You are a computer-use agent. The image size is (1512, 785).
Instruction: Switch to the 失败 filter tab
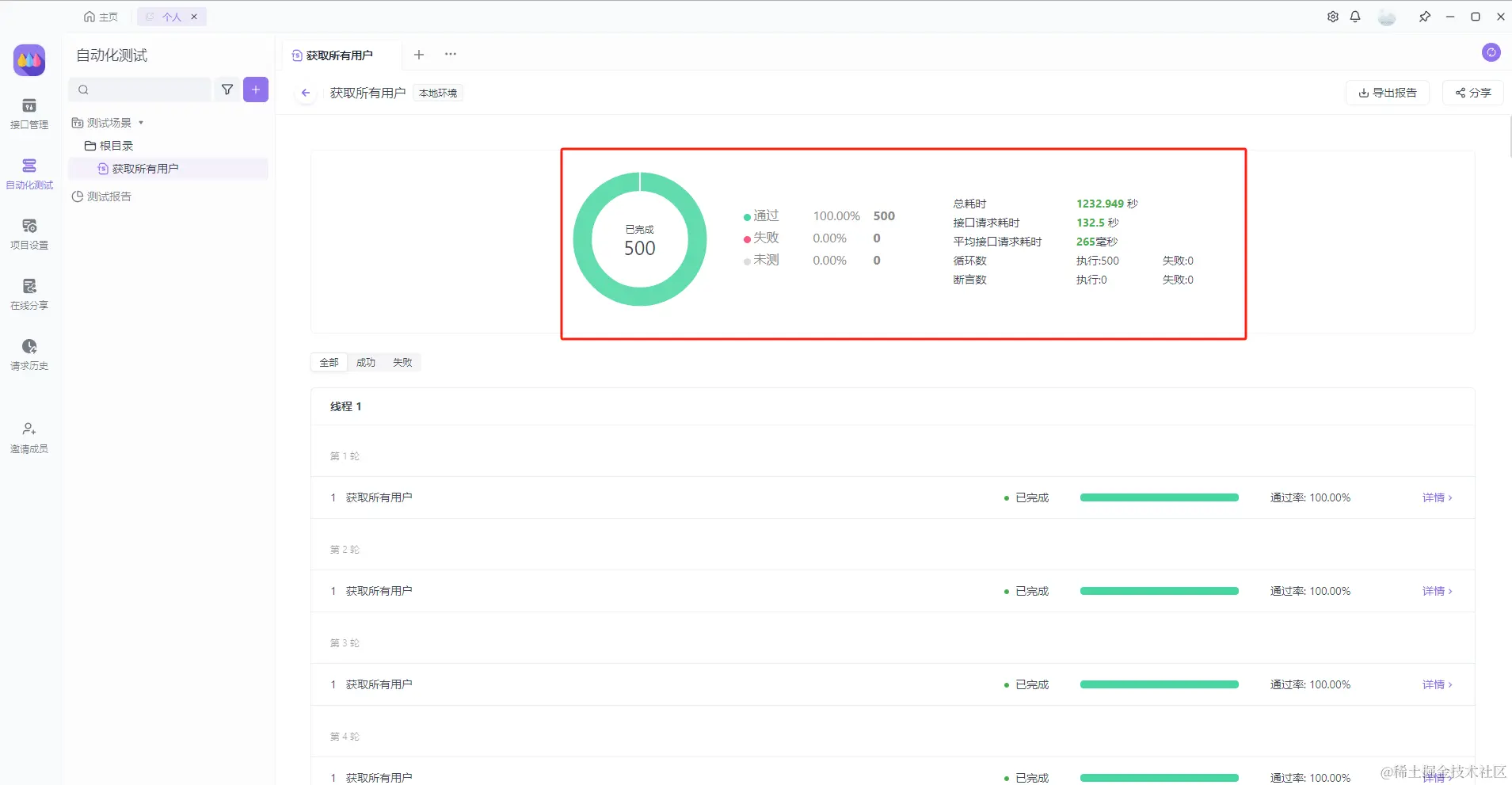click(x=402, y=363)
